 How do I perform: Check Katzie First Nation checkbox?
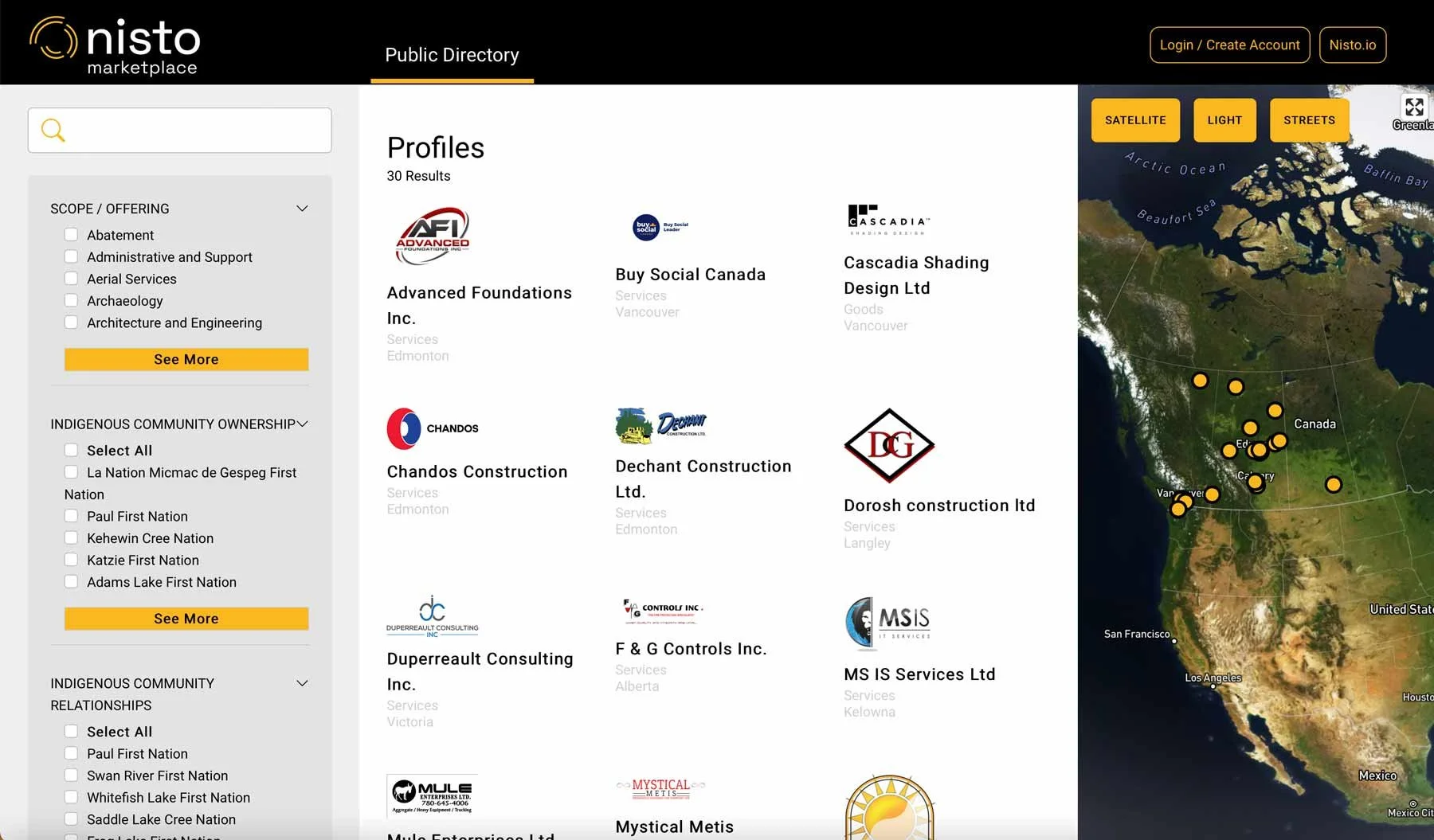[71, 560]
